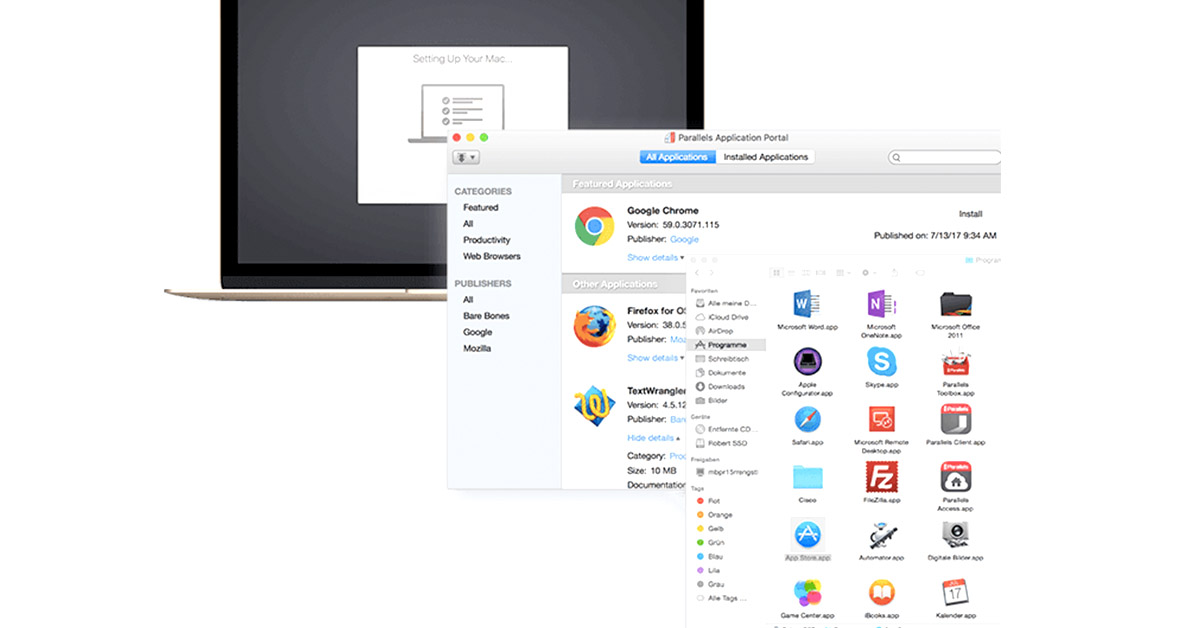Launch Safari.app from the Programme folder
Viewport: 1200px width, 628px height.
pyautogui.click(x=807, y=419)
